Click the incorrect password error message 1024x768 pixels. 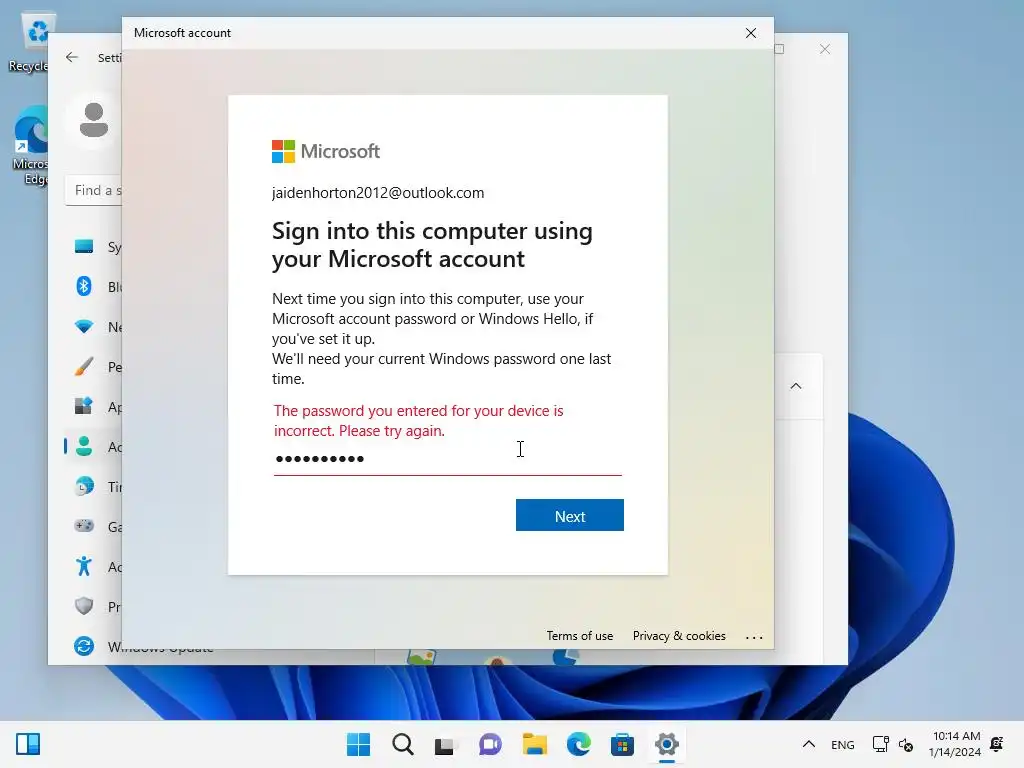pos(418,421)
